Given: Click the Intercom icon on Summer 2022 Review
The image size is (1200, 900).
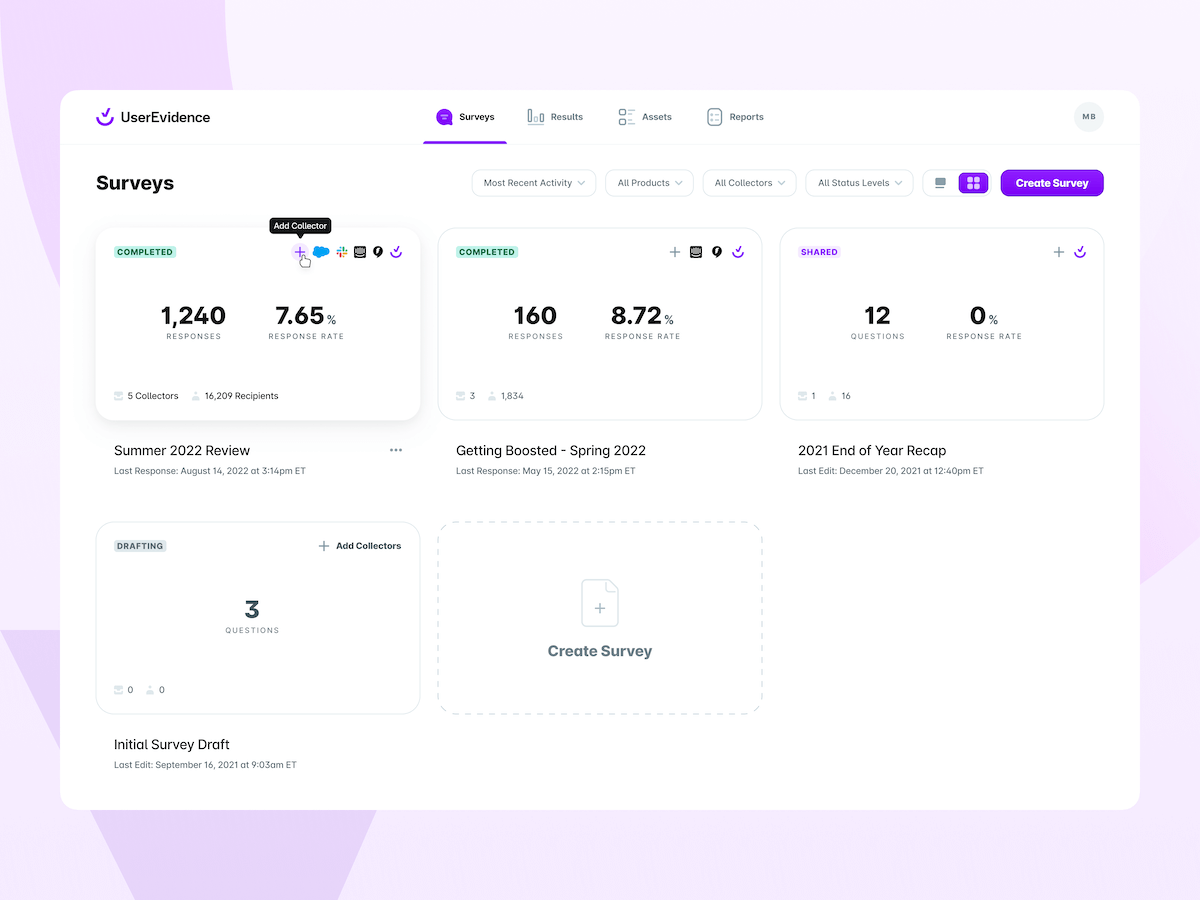Looking at the screenshot, I should pyautogui.click(x=360, y=252).
